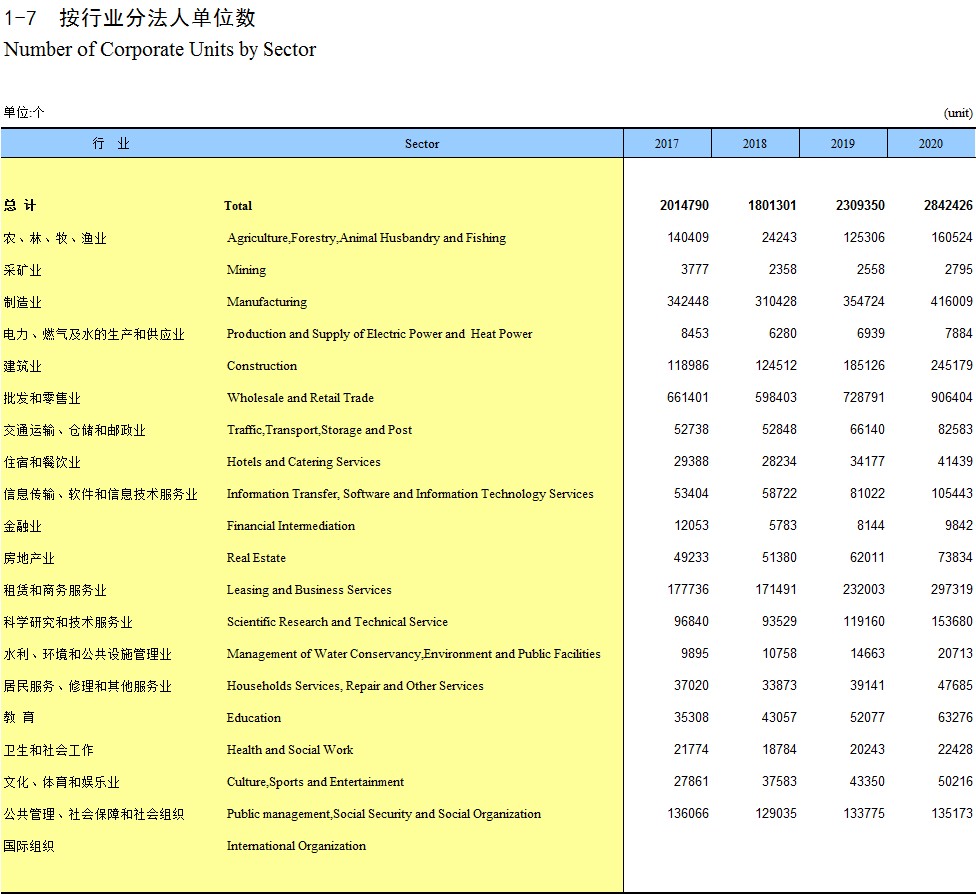Select the Mining sector label

pyautogui.click(x=246, y=270)
